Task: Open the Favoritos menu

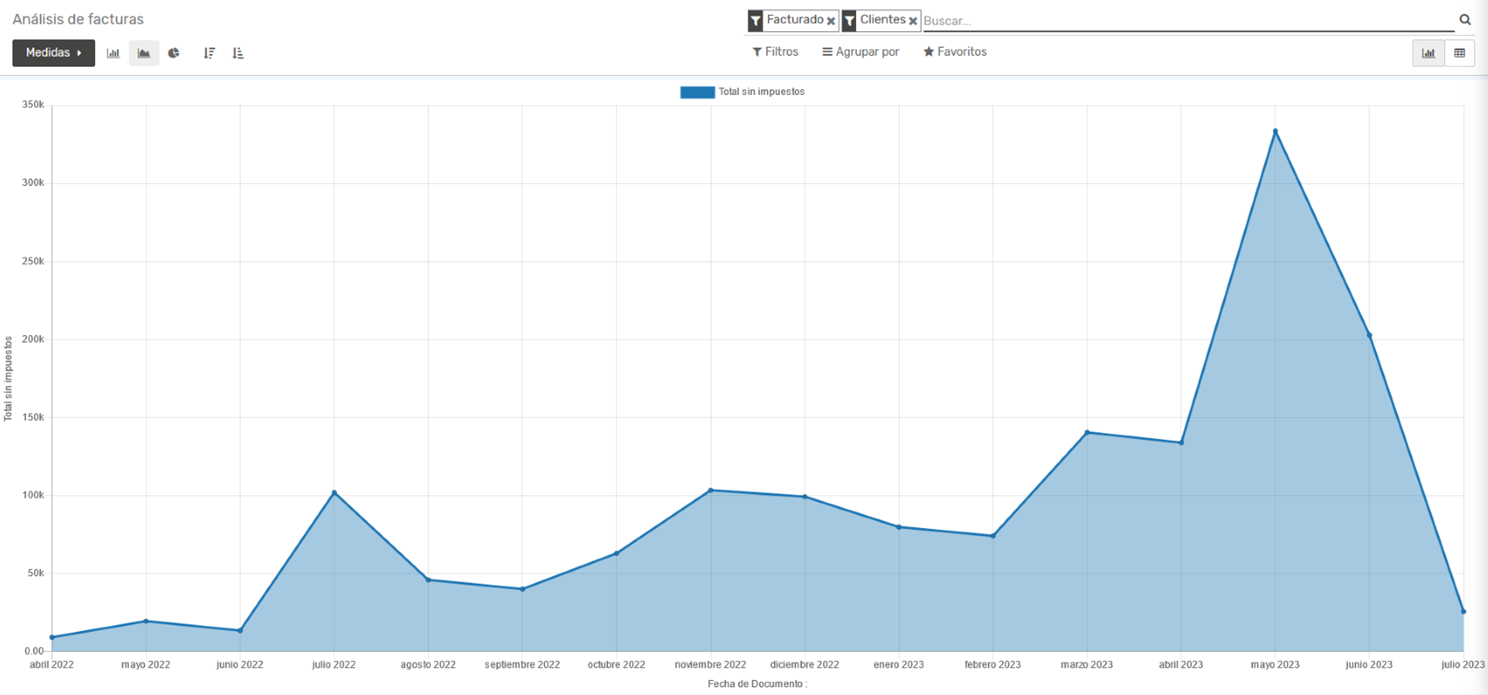Action: coord(954,52)
